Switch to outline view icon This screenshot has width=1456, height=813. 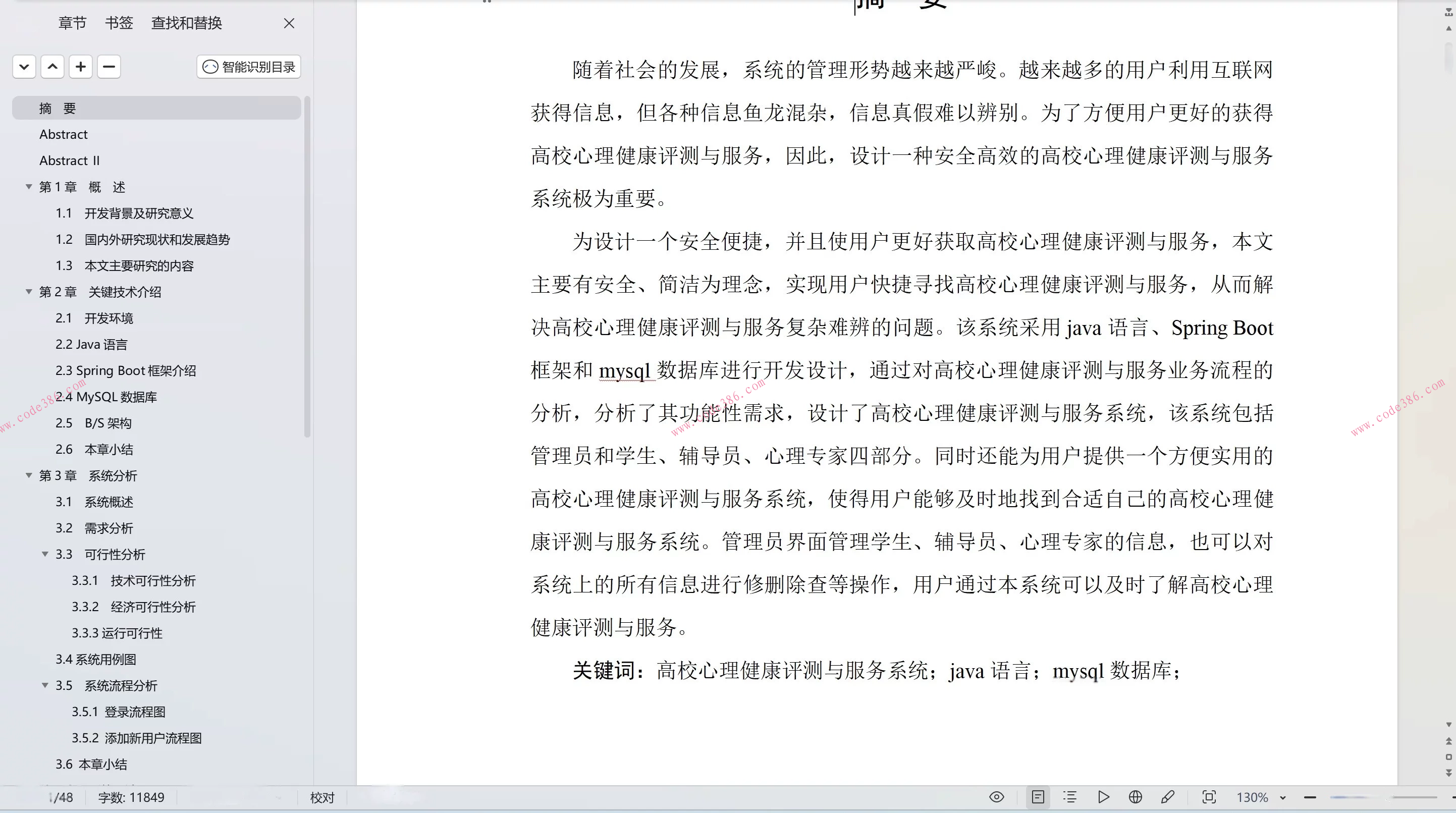click(x=1069, y=797)
